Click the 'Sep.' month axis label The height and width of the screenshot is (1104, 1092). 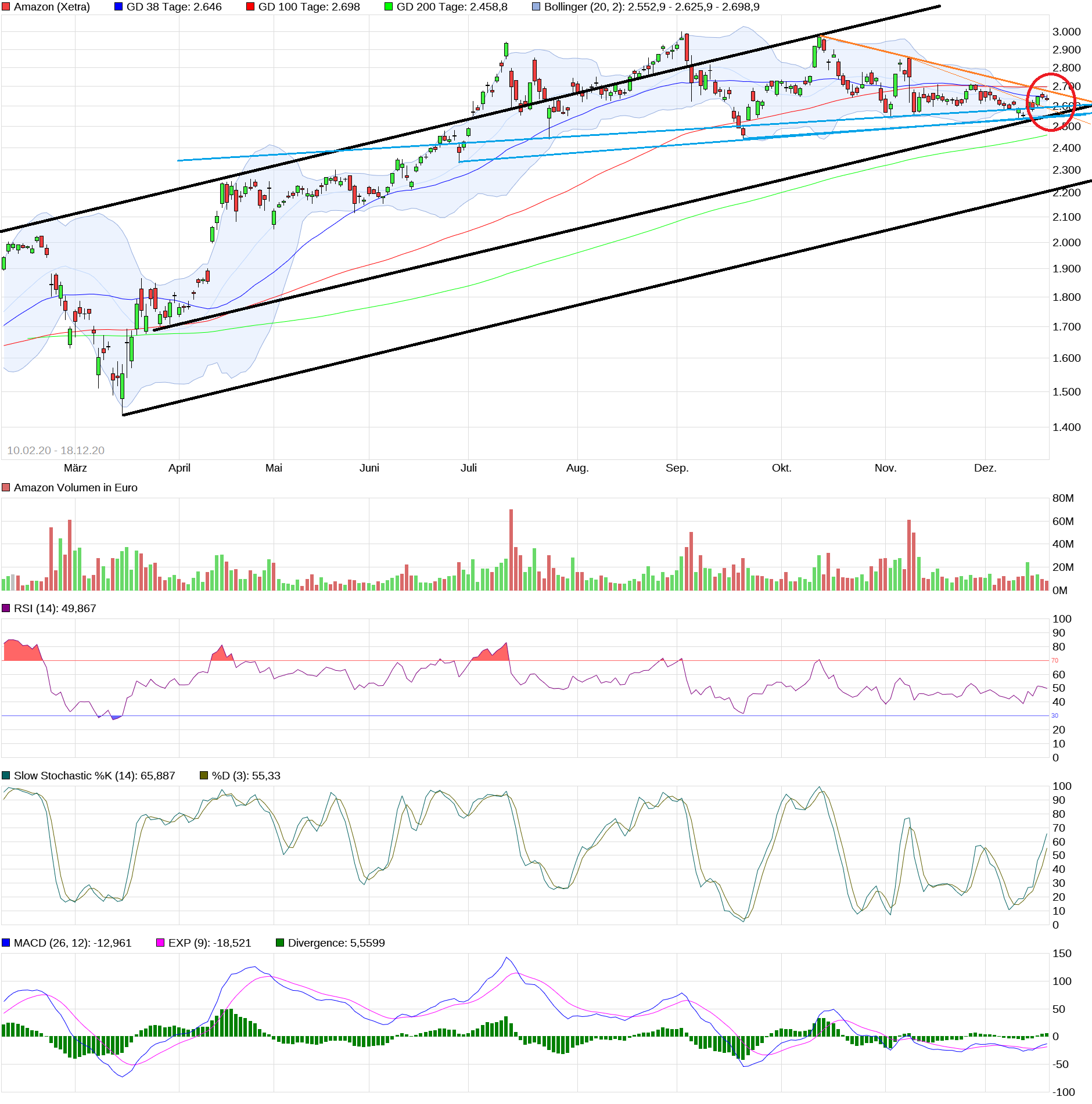pos(677,468)
